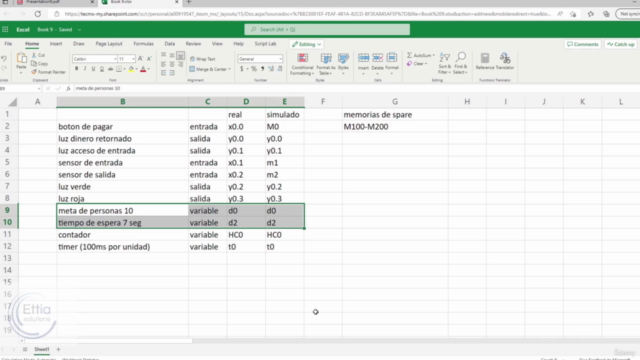This screenshot has width=640, height=360.
Task: Open the Editing mode dropdown
Action: click(307, 44)
